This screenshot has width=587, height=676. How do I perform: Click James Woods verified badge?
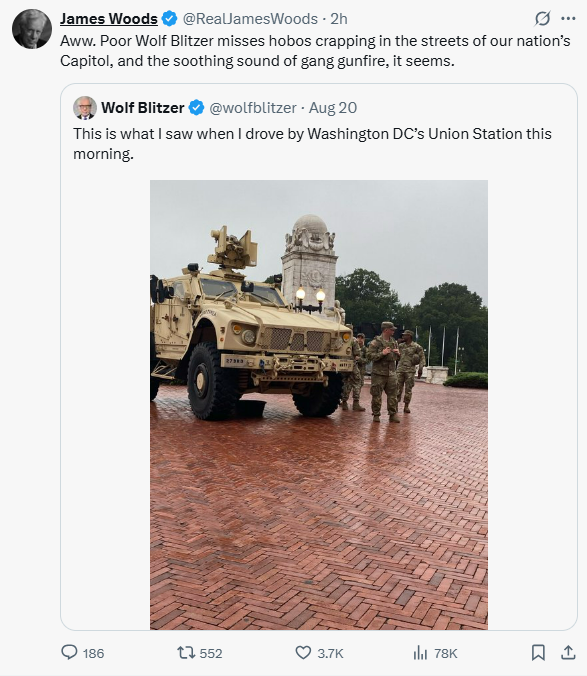170,19
